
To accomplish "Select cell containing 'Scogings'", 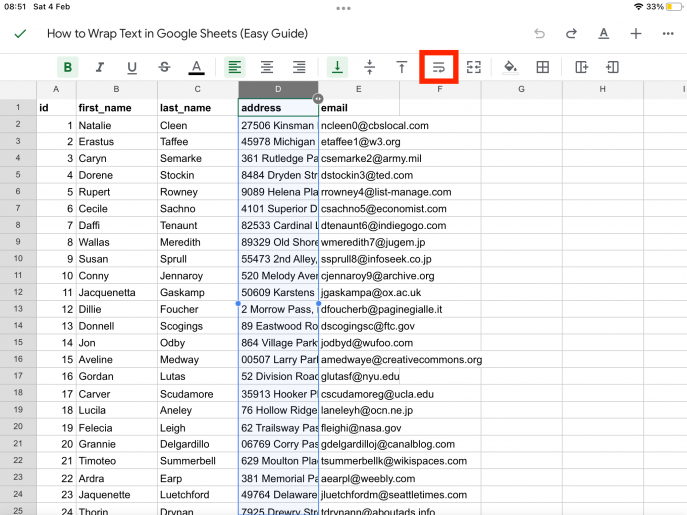I will pos(198,326).
